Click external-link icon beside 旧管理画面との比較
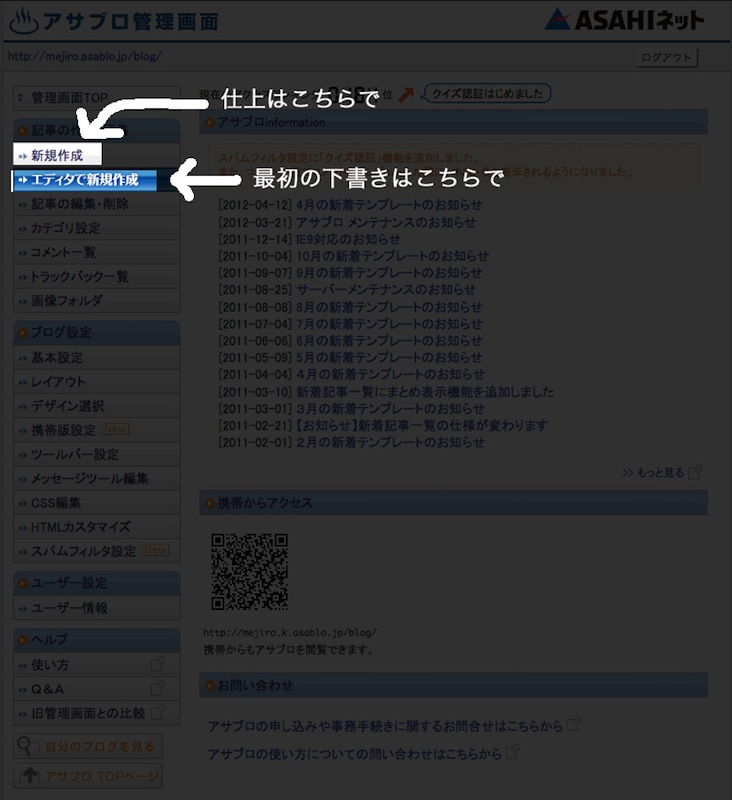The width and height of the screenshot is (732, 800). point(159,712)
